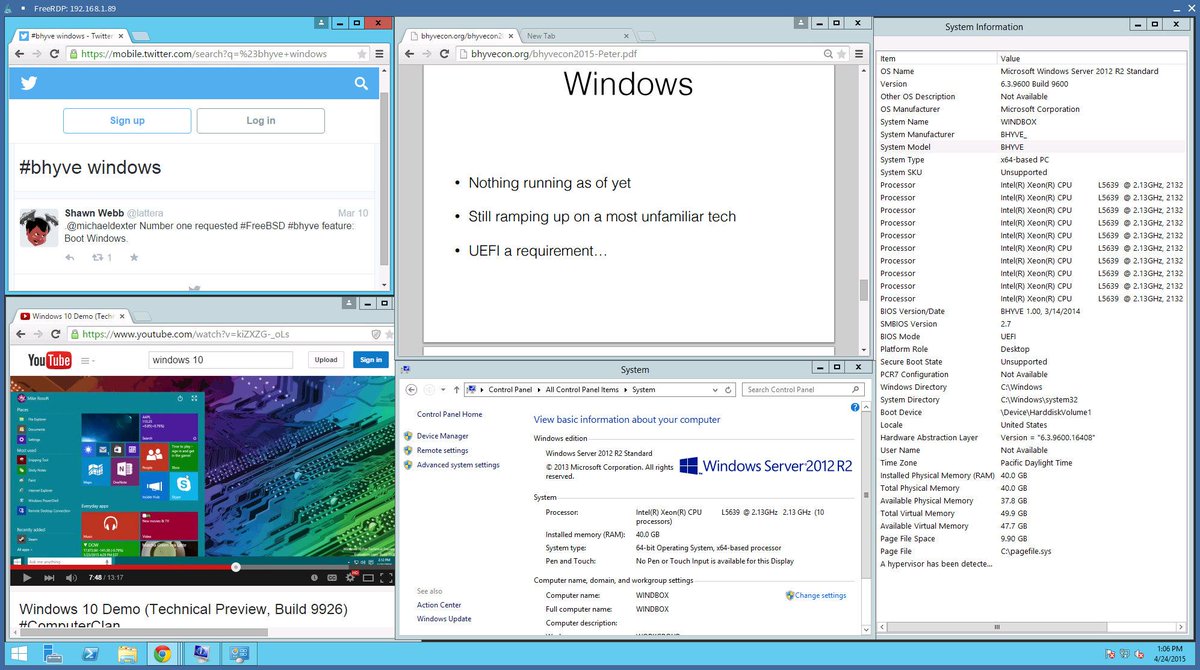Switch to Chrome on the taskbar

(162, 655)
